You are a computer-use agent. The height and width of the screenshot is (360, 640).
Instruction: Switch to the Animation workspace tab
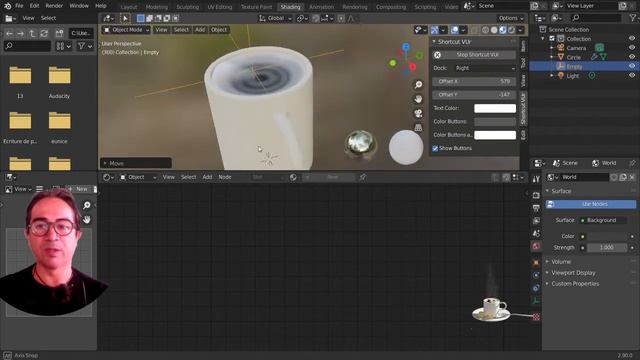[321, 7]
